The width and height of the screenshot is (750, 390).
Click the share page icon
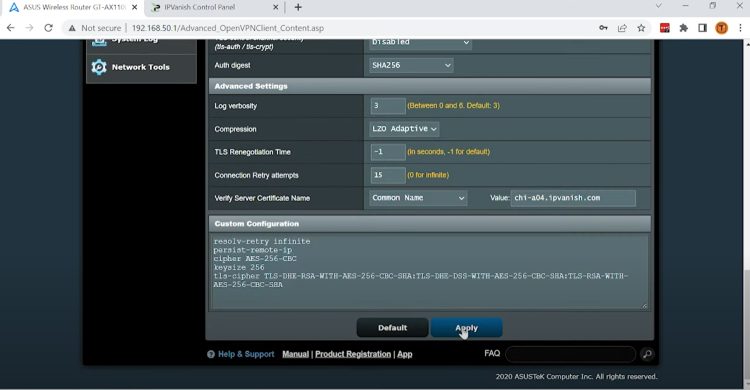click(x=622, y=28)
